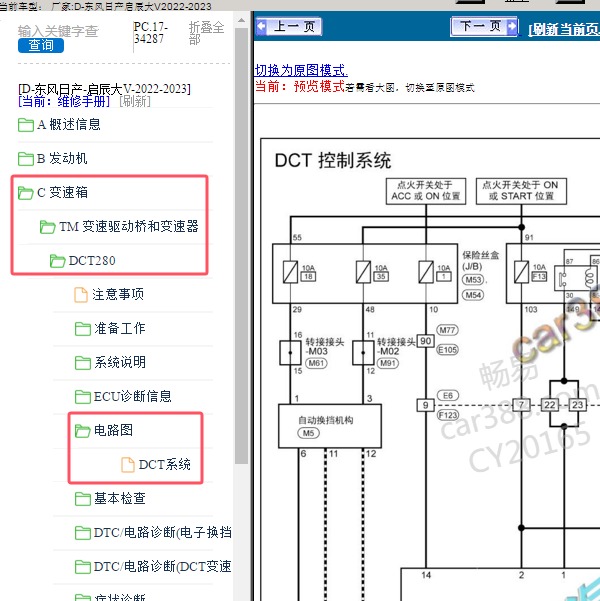Expand DTC/电路诊断(DCT变速 tree item
The image size is (600, 601).
(x=163, y=567)
